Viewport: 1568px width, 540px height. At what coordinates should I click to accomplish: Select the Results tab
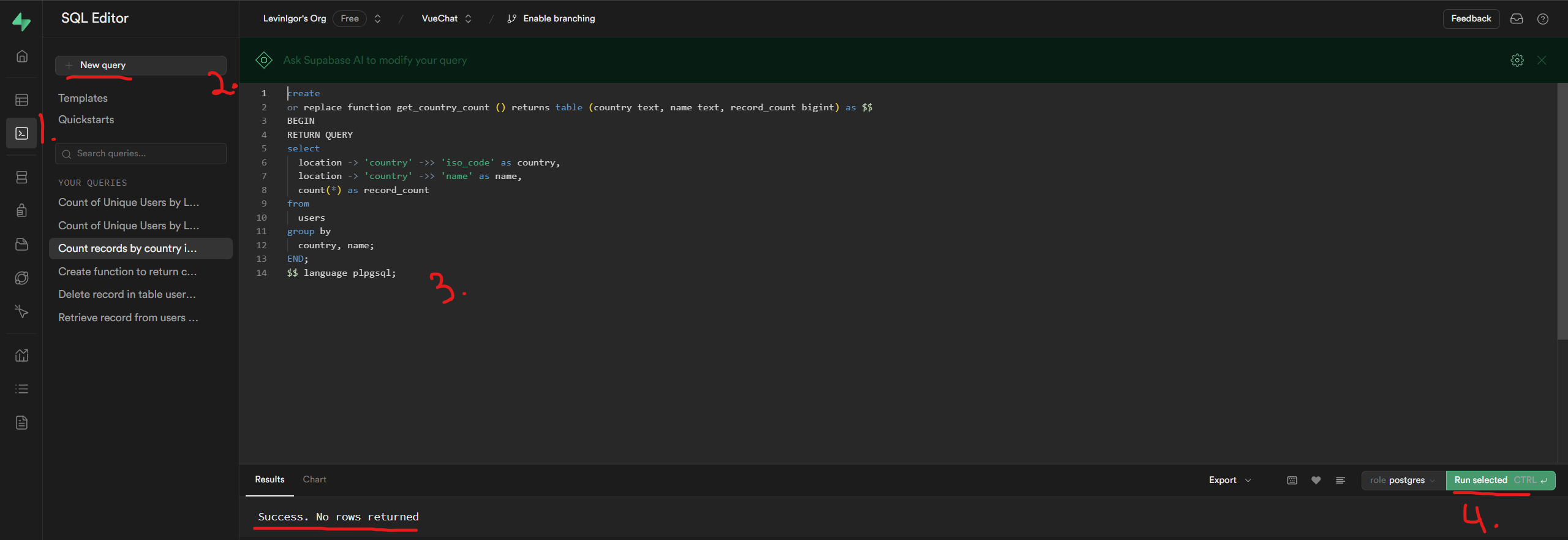coord(269,480)
